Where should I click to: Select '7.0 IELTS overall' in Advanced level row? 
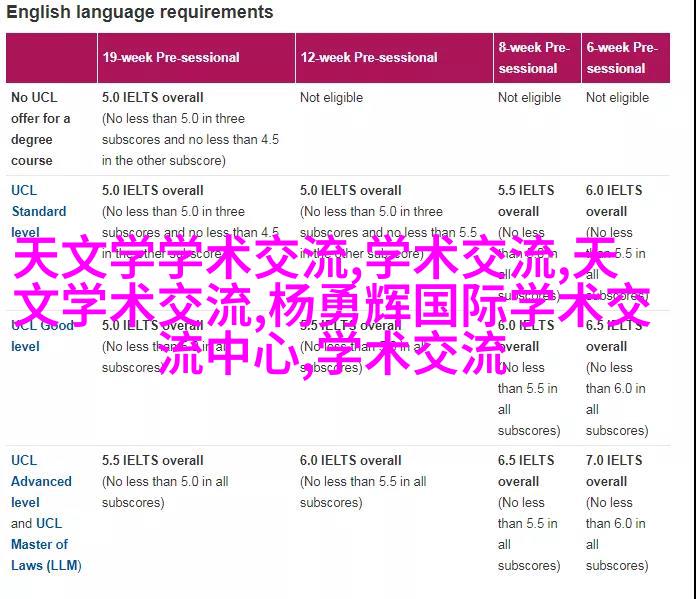pyautogui.click(x=614, y=471)
